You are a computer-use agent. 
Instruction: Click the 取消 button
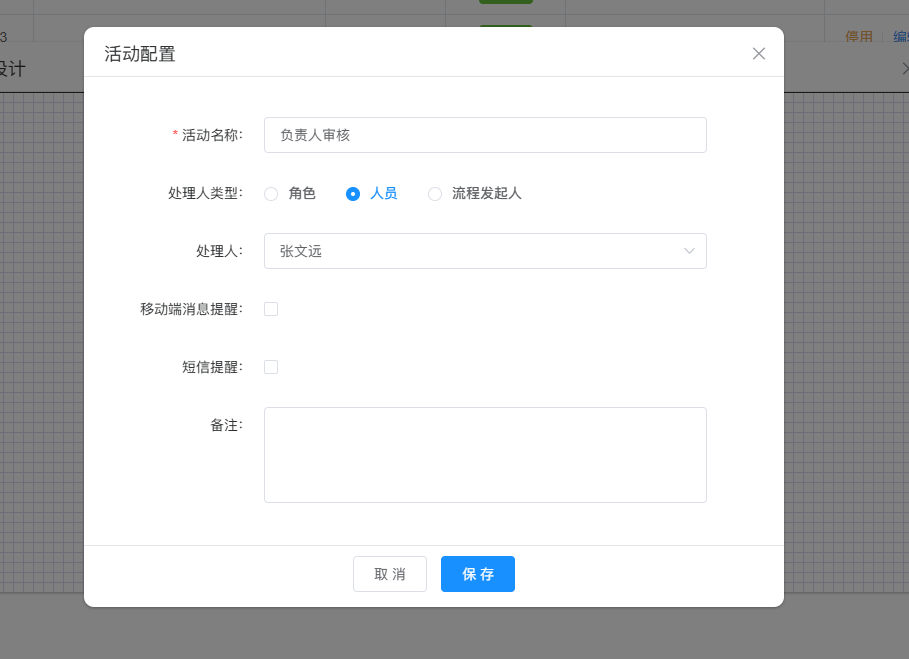coord(390,574)
